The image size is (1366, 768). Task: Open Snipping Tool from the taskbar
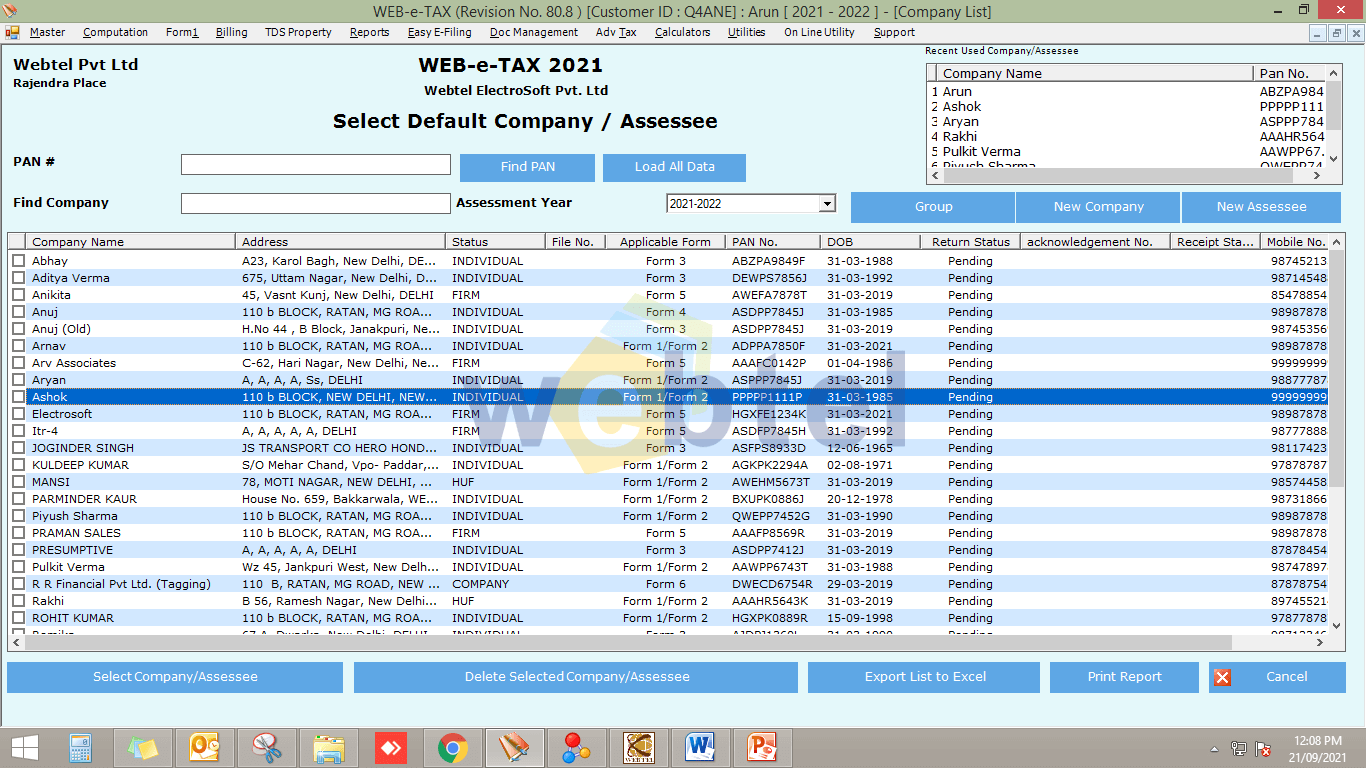point(267,748)
